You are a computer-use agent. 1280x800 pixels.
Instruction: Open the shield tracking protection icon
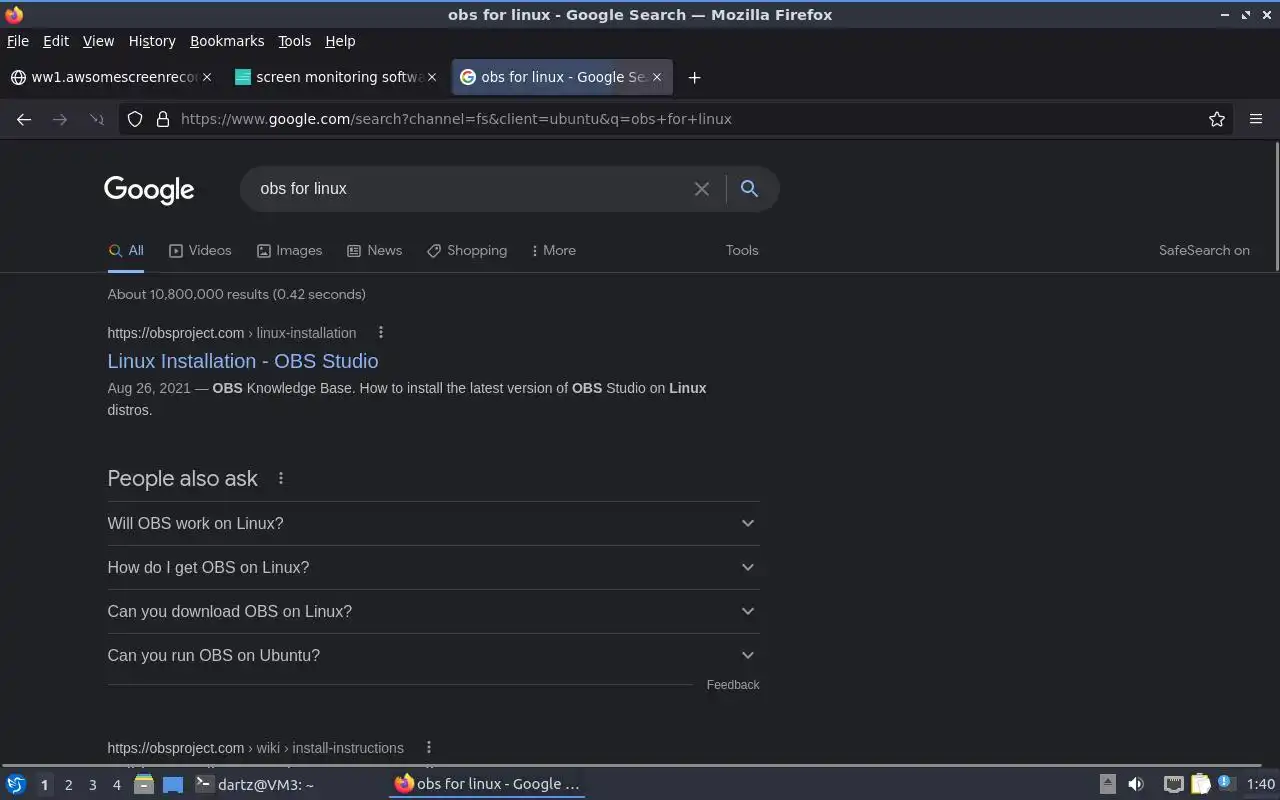[x=135, y=119]
